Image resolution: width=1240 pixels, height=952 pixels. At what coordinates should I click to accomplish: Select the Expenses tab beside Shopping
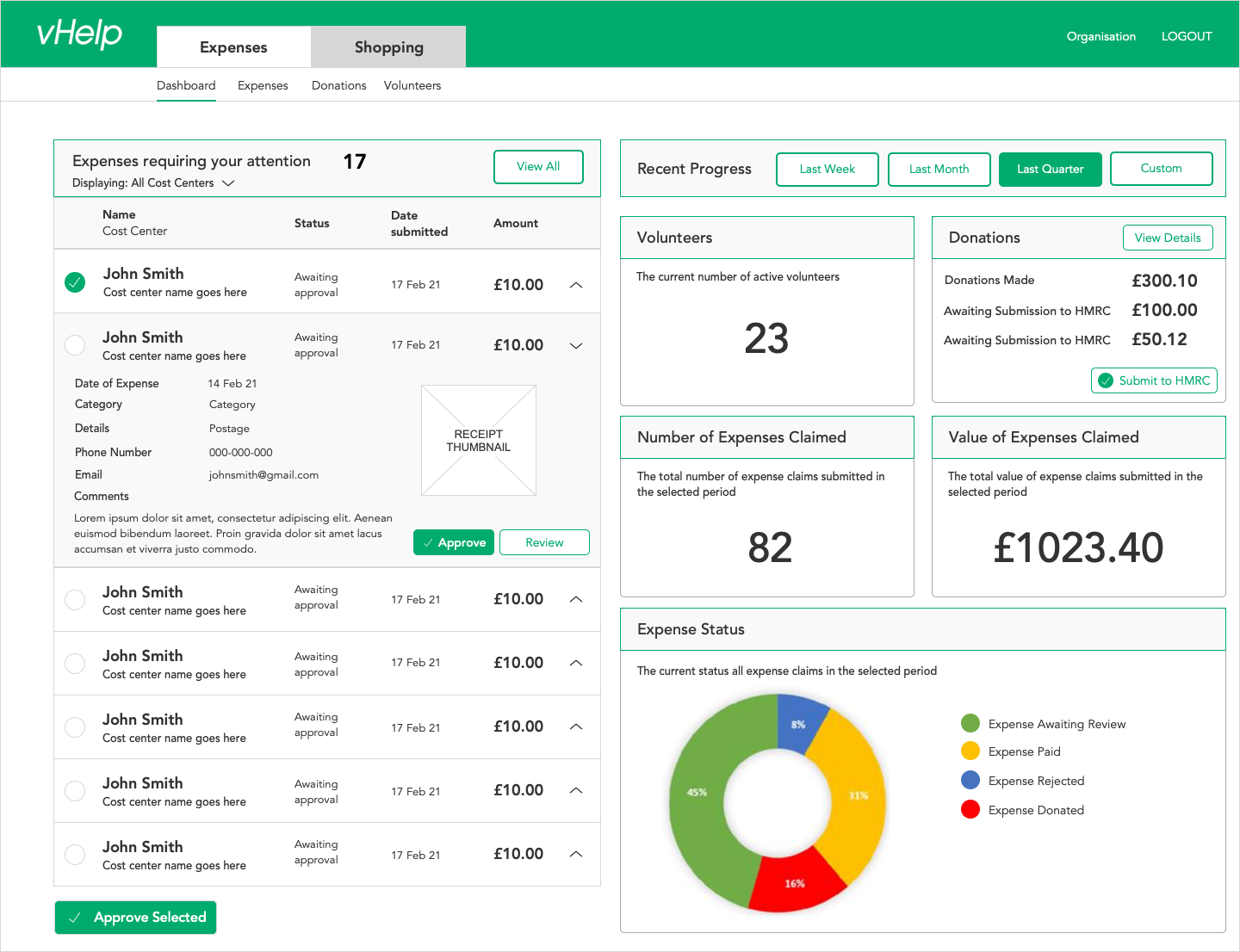(x=233, y=46)
